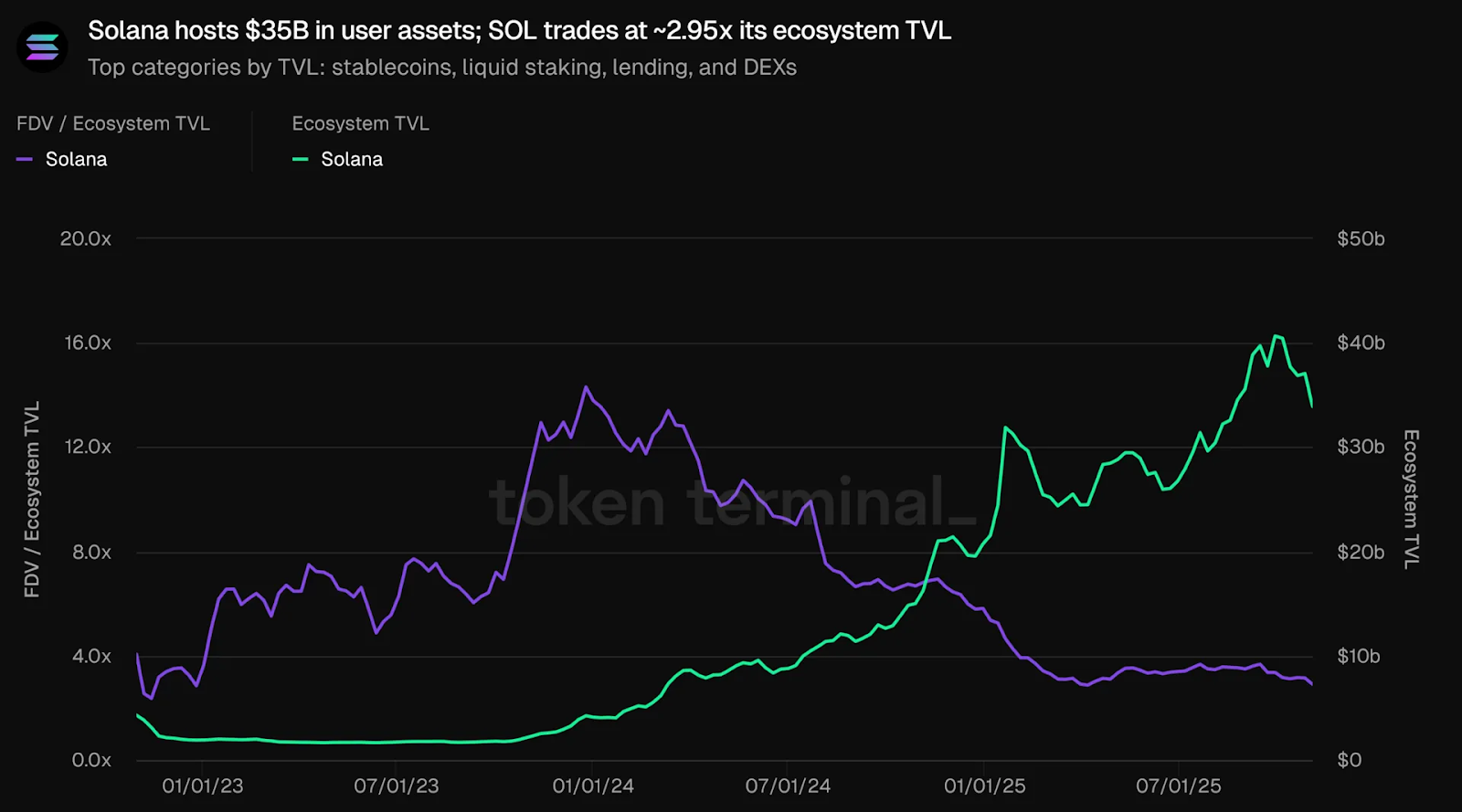Viewport: 1462px width, 812px height.
Task: Click the $50b label on right axis
Action: tap(1361, 239)
